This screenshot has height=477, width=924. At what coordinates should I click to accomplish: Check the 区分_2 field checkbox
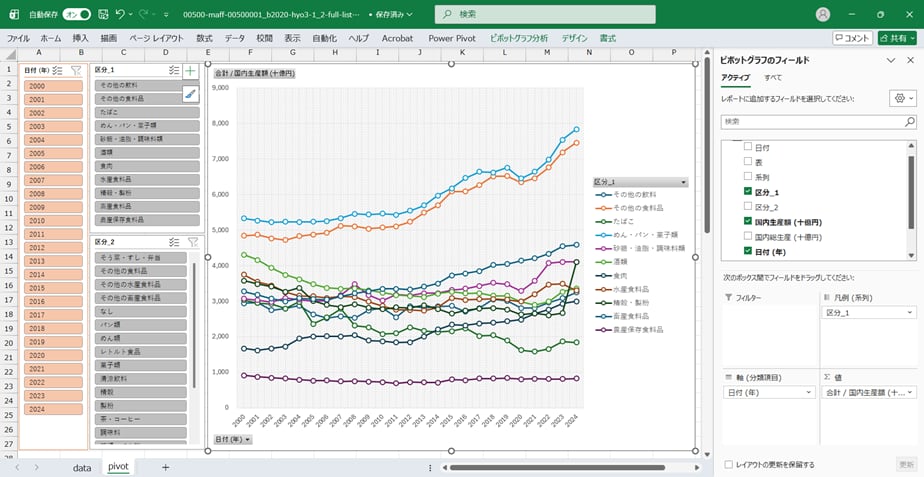[x=747, y=206]
